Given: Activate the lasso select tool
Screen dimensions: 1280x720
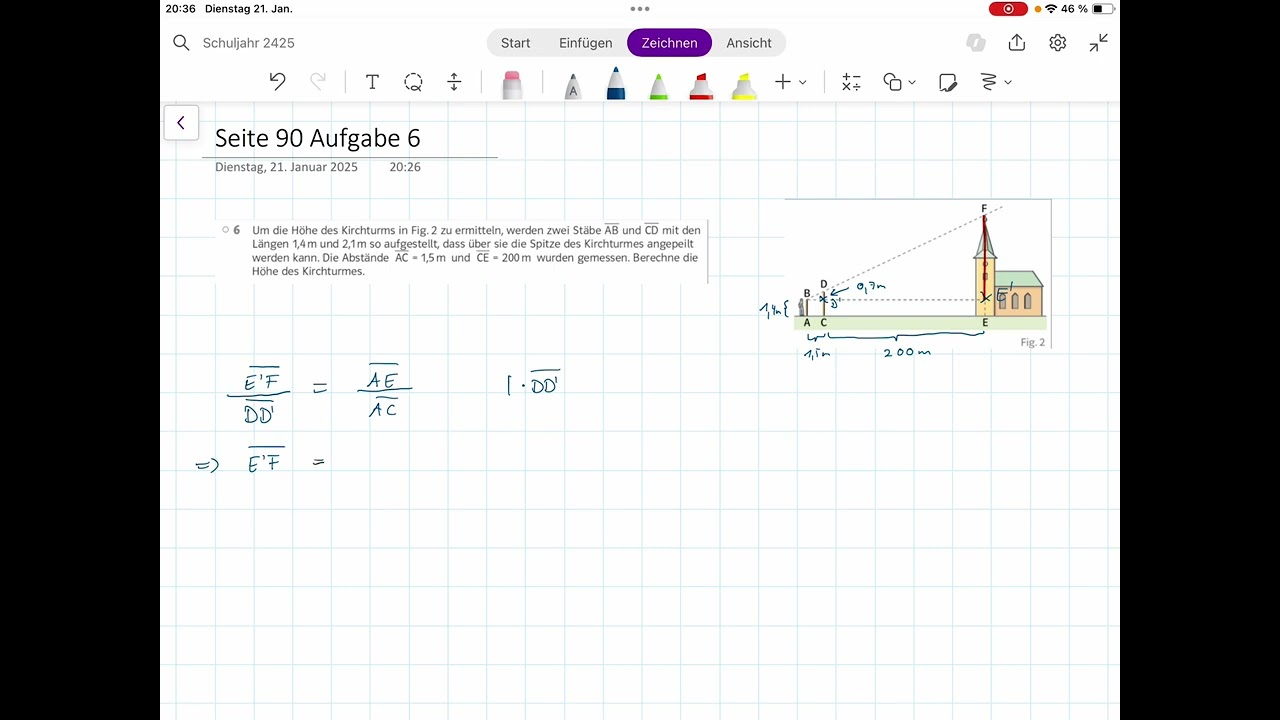Looking at the screenshot, I should (x=413, y=82).
